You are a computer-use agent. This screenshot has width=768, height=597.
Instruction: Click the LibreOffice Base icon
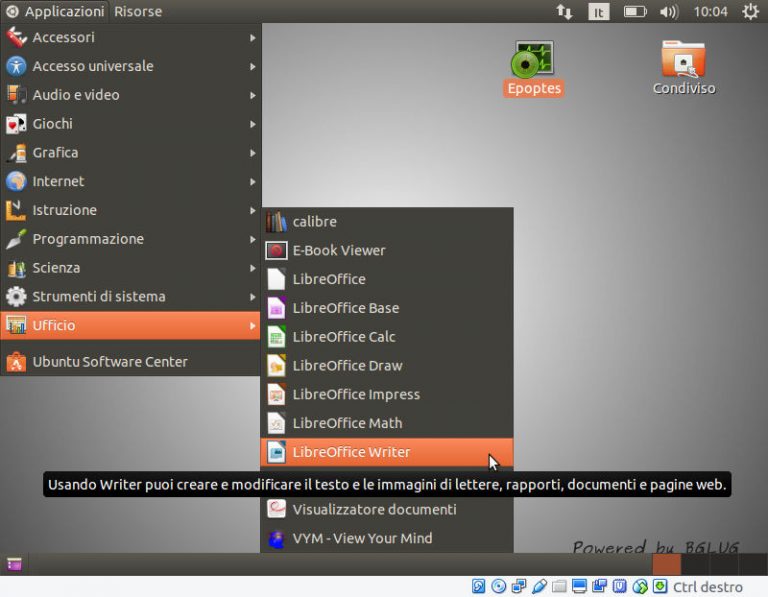click(276, 308)
